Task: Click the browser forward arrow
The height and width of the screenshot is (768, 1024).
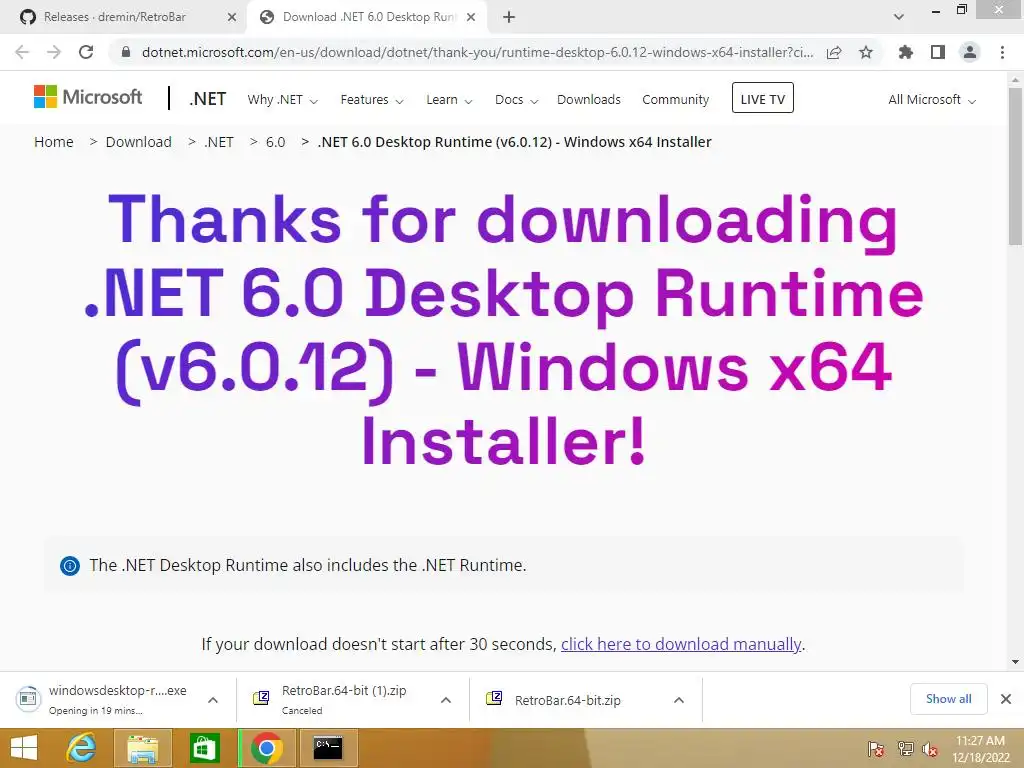Action: click(x=54, y=52)
